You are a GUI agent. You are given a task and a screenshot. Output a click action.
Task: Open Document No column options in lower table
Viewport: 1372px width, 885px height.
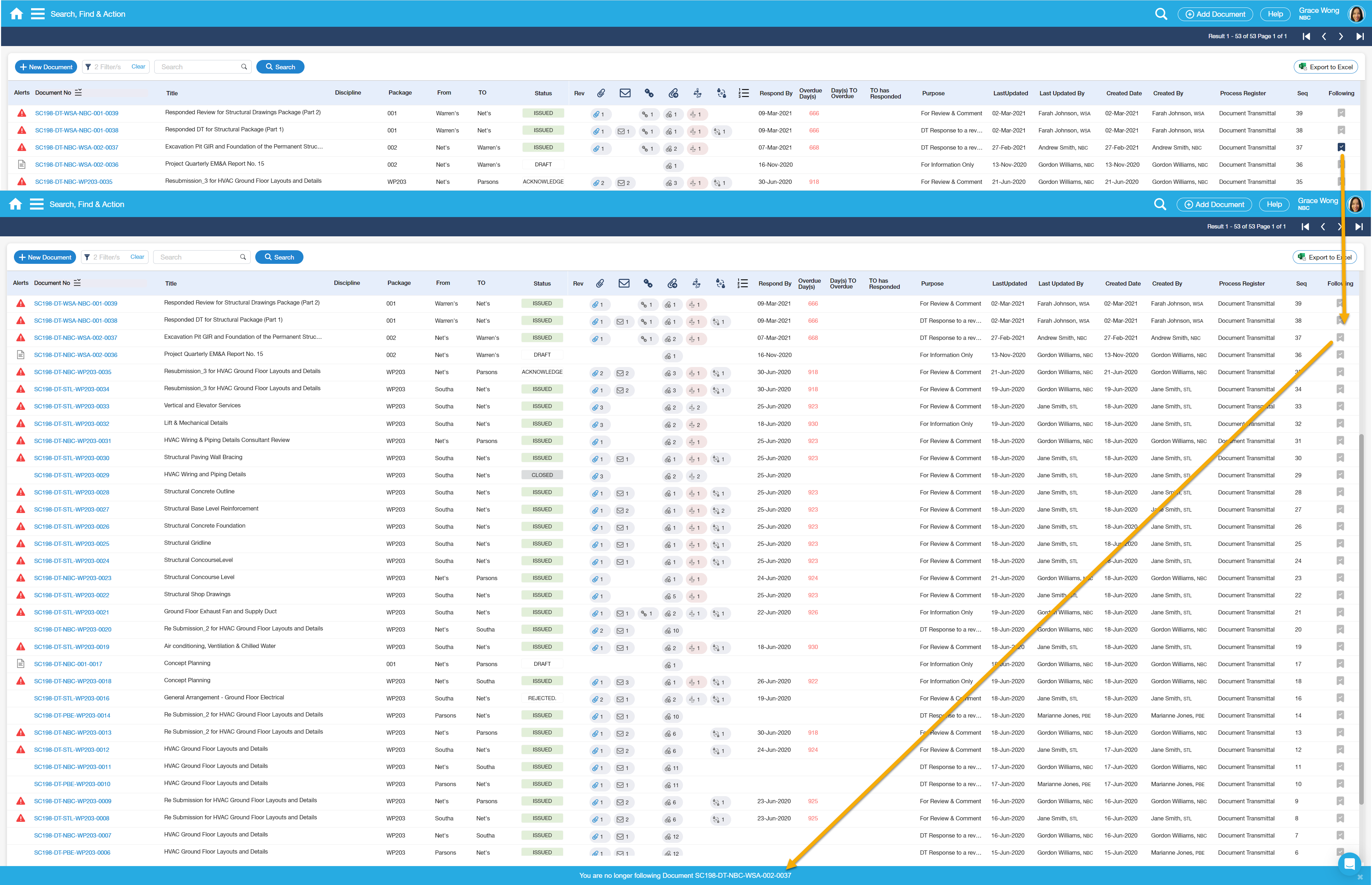point(77,283)
